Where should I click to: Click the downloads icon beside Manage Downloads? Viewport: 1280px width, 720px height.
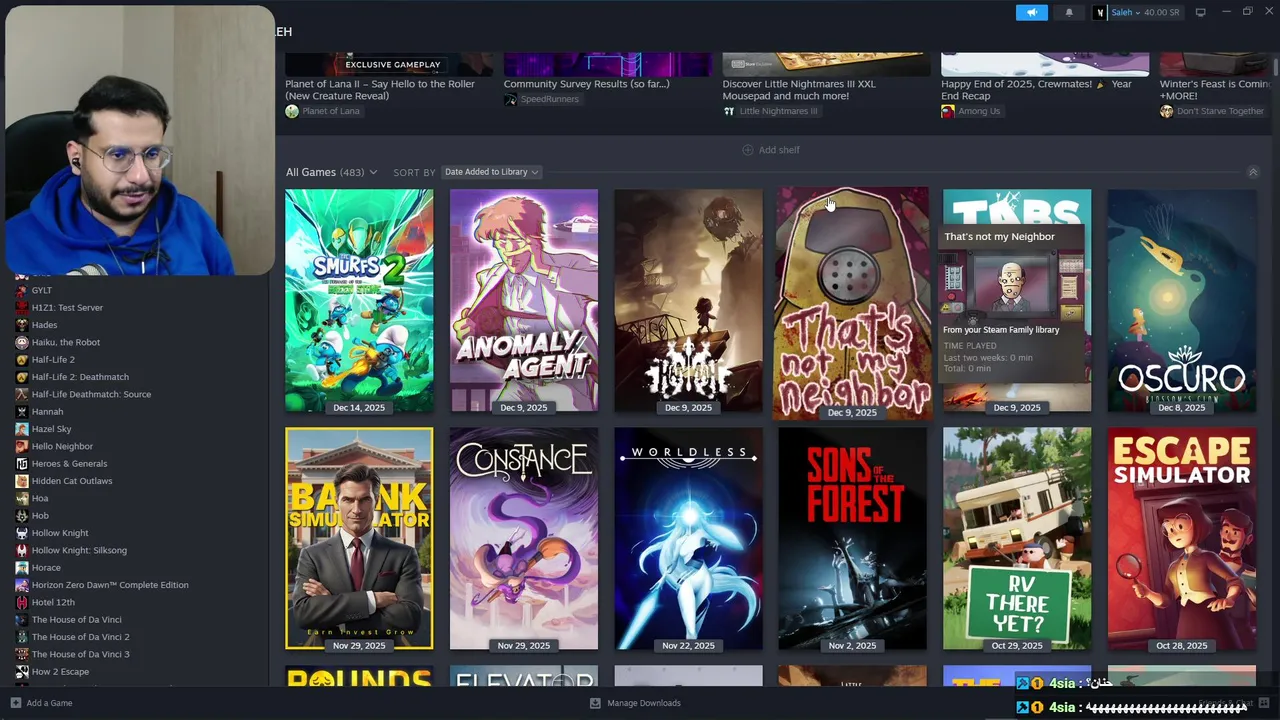click(595, 703)
